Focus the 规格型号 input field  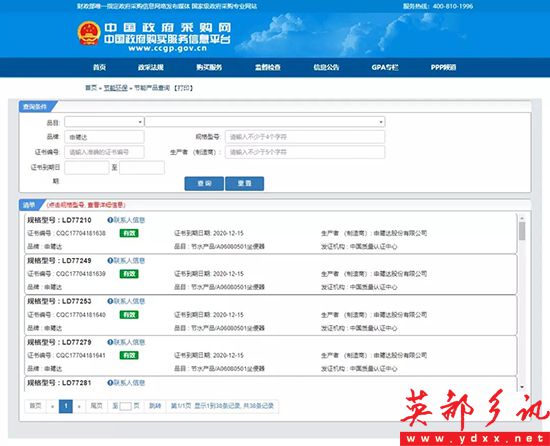click(x=305, y=137)
